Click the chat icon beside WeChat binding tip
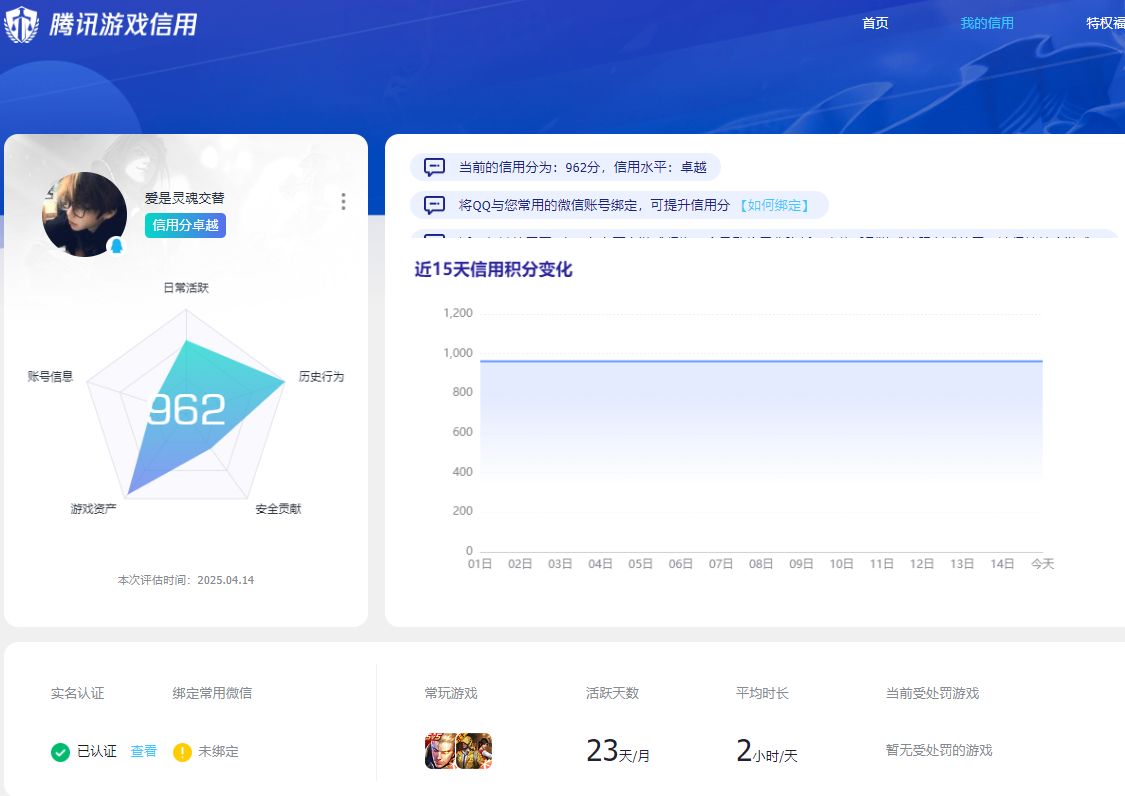This screenshot has width=1125, height=796. [434, 205]
